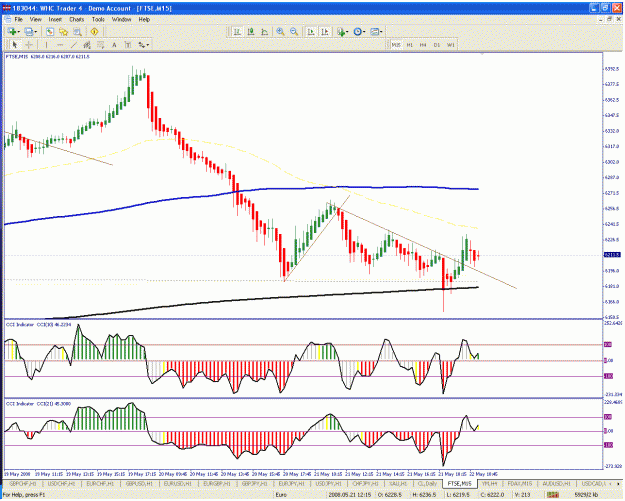Zoom out of the chart
Viewport: 625px width, 501px height.
[x=294, y=31]
